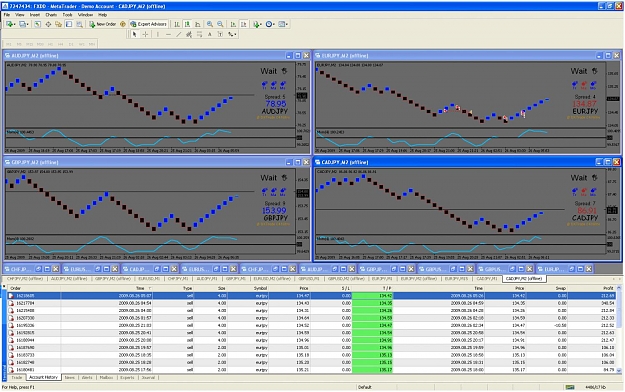The height and width of the screenshot is (392, 625).
Task: Open the New Chart toolbar icon
Action: point(9,24)
